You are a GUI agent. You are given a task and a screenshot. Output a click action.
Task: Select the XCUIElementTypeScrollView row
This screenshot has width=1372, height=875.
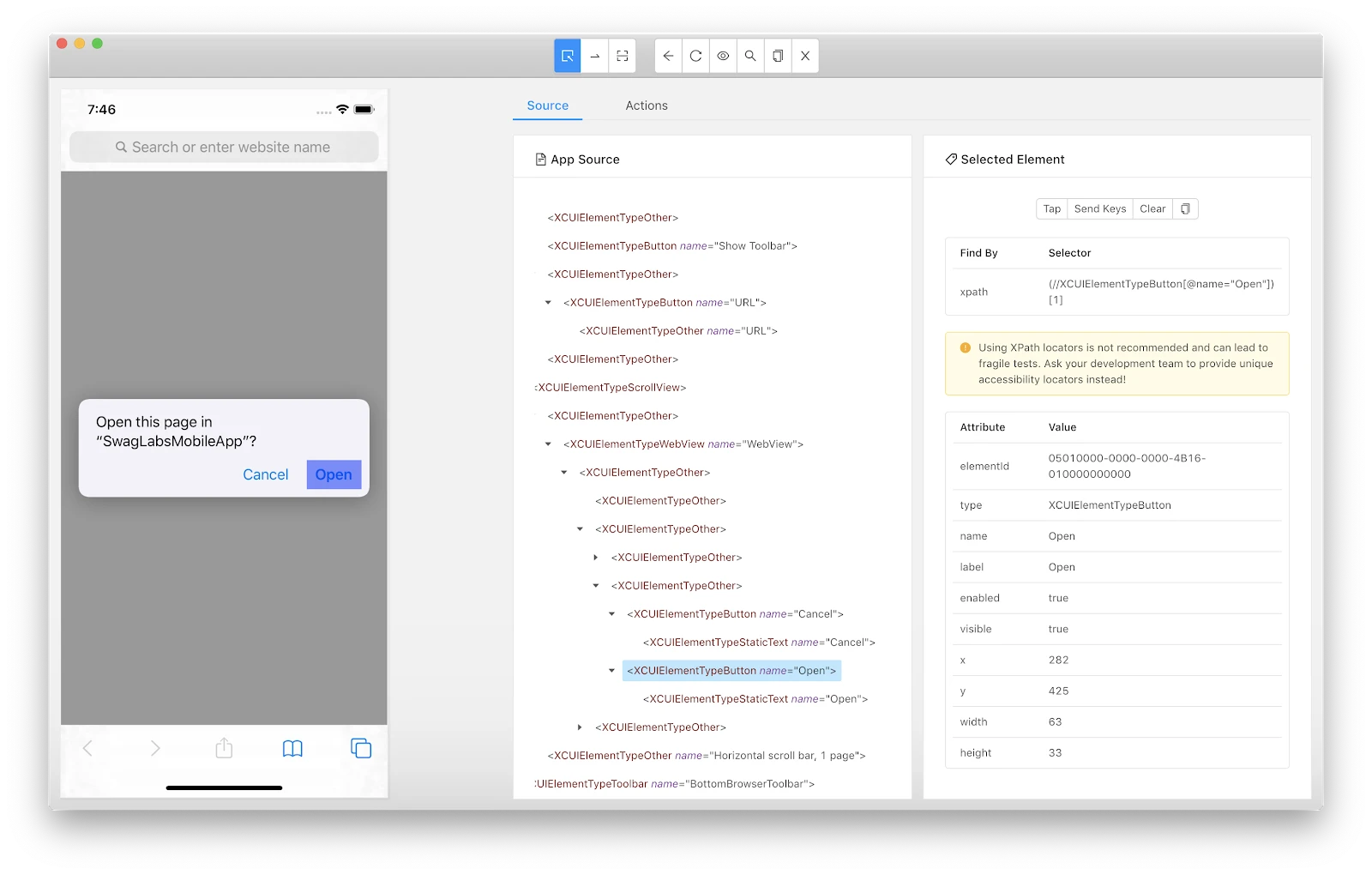(x=611, y=388)
